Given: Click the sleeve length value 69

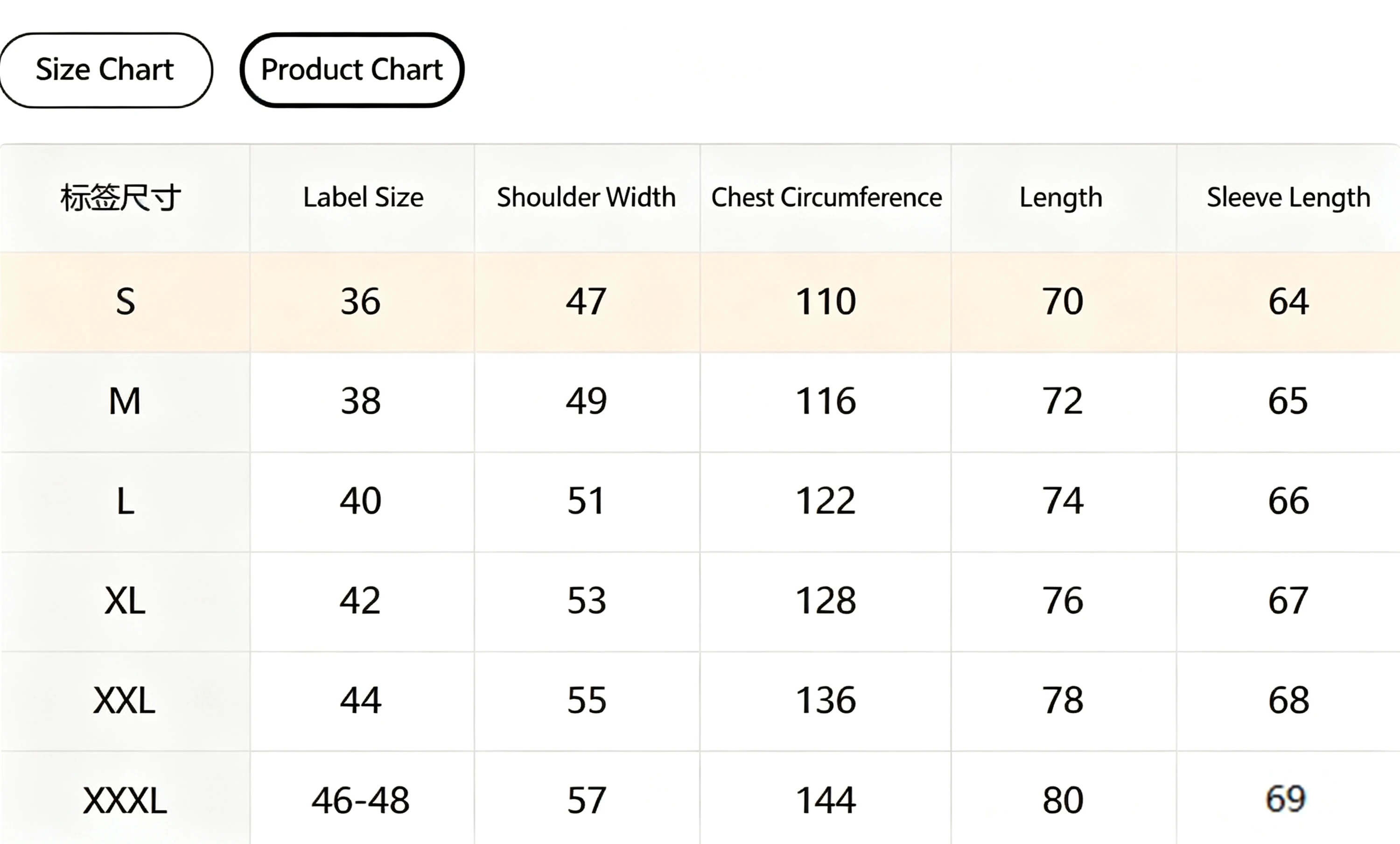Looking at the screenshot, I should pos(1286,799).
